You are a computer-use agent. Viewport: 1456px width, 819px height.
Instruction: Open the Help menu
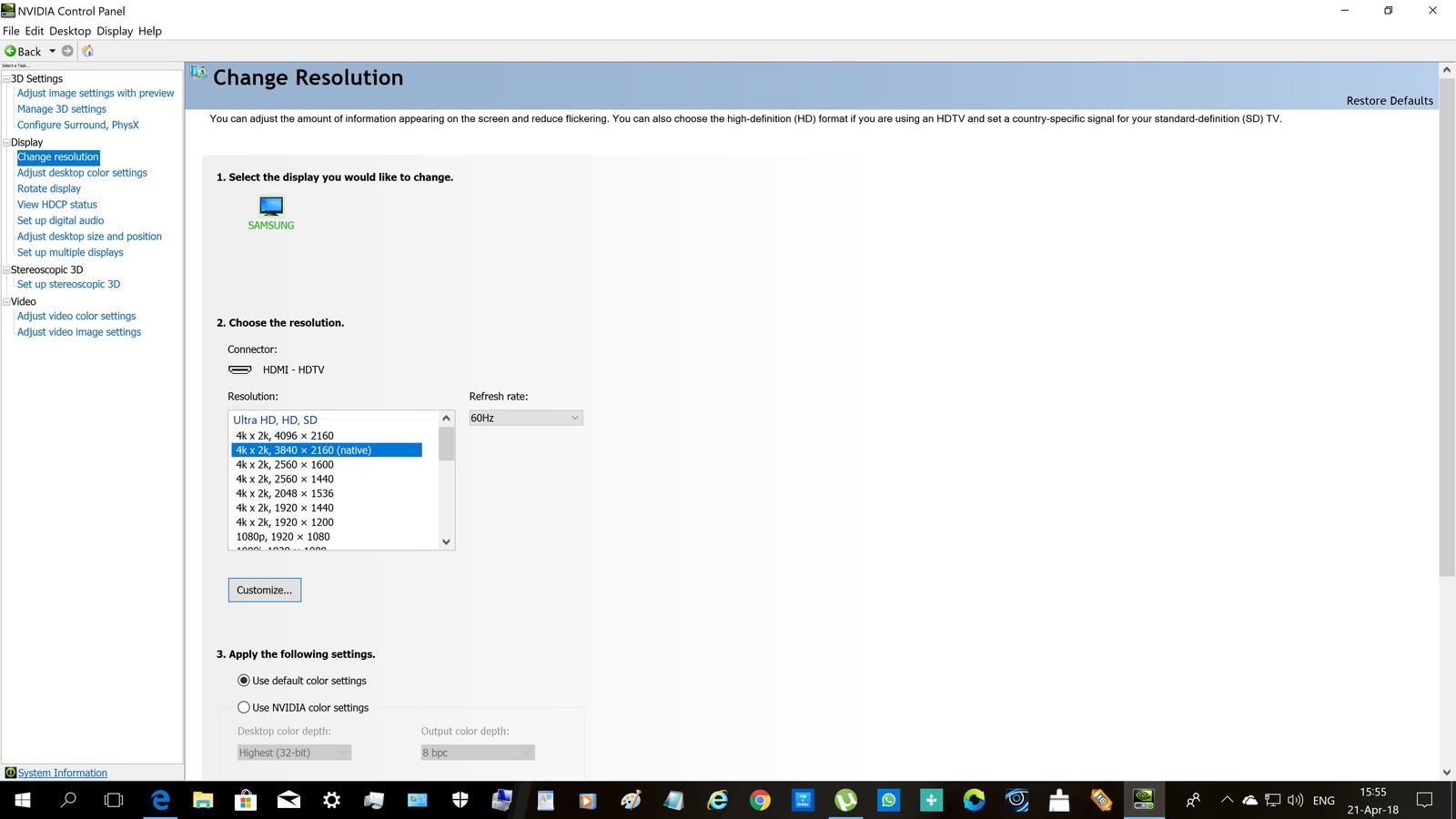click(150, 31)
